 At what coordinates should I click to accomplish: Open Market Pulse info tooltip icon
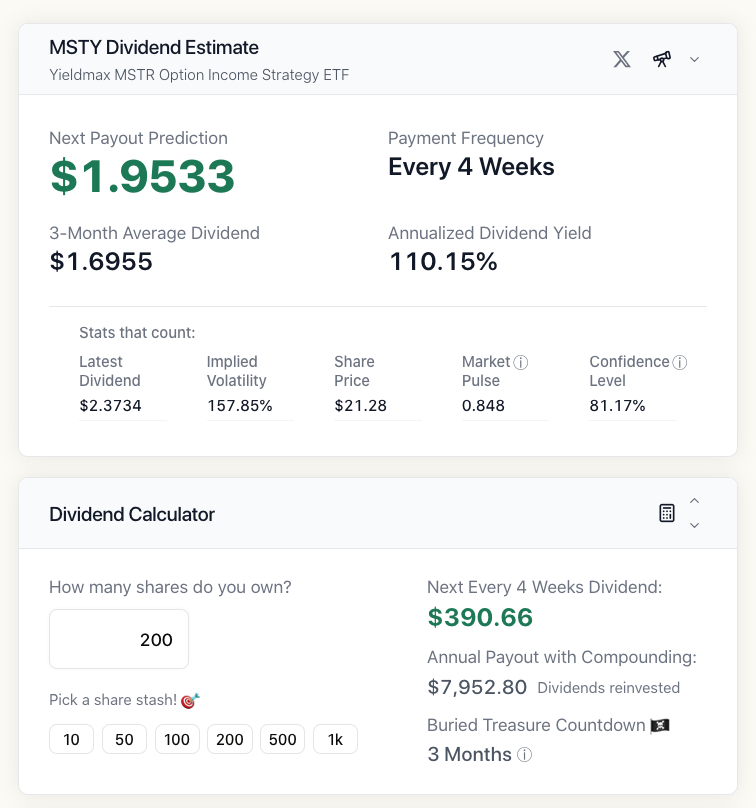[x=521, y=363]
